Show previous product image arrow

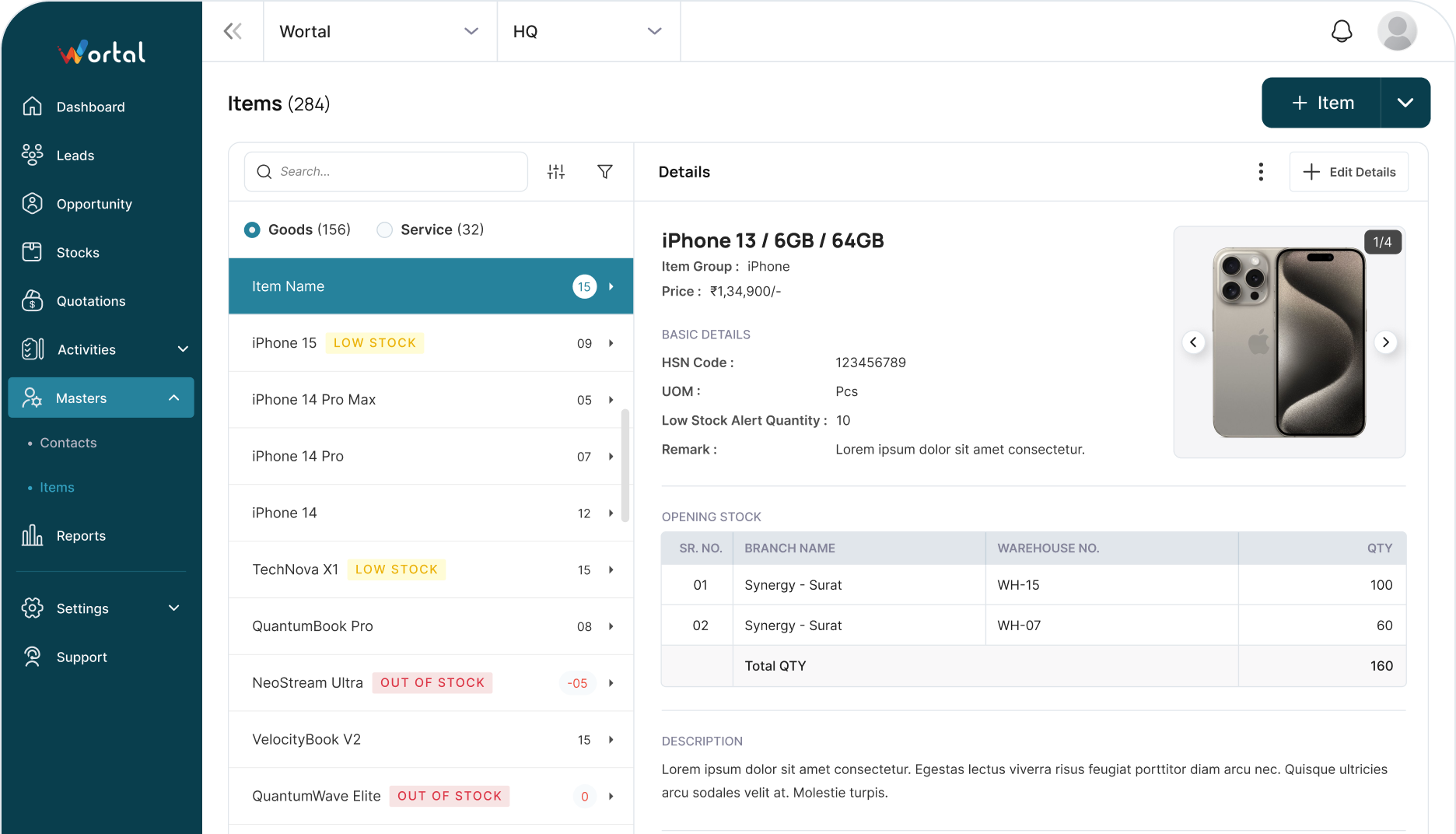pos(1193,342)
